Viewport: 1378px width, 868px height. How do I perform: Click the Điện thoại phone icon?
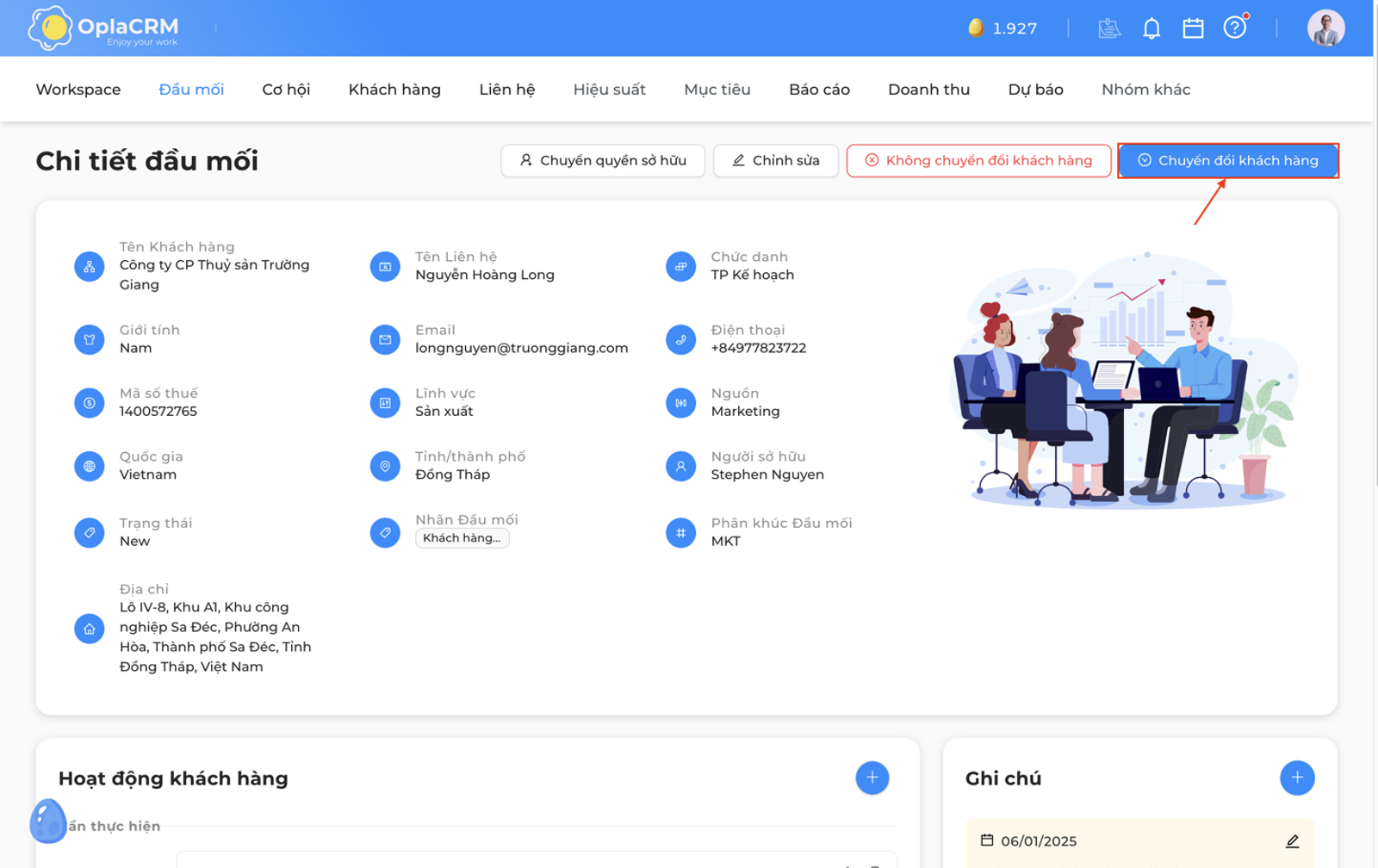click(x=680, y=340)
